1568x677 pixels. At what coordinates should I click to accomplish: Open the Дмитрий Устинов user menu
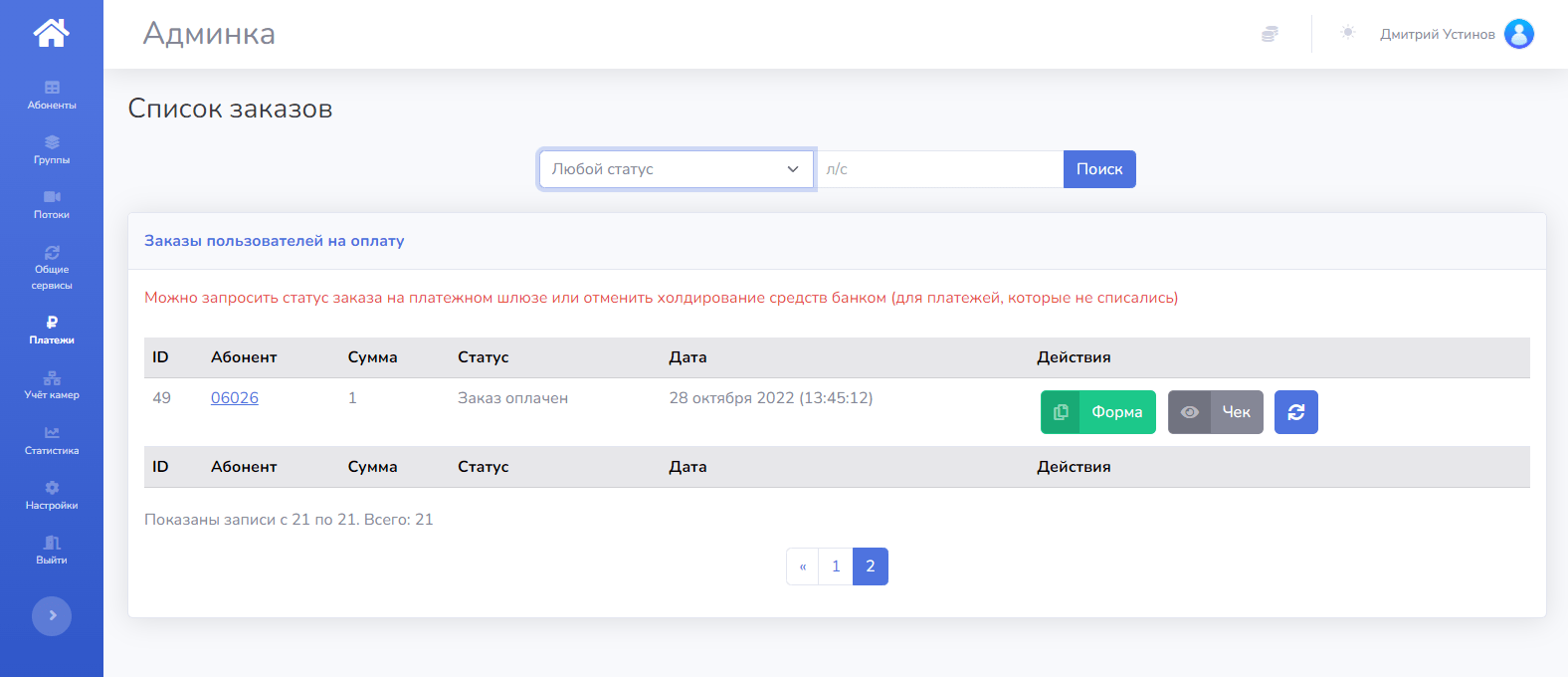click(x=1456, y=34)
